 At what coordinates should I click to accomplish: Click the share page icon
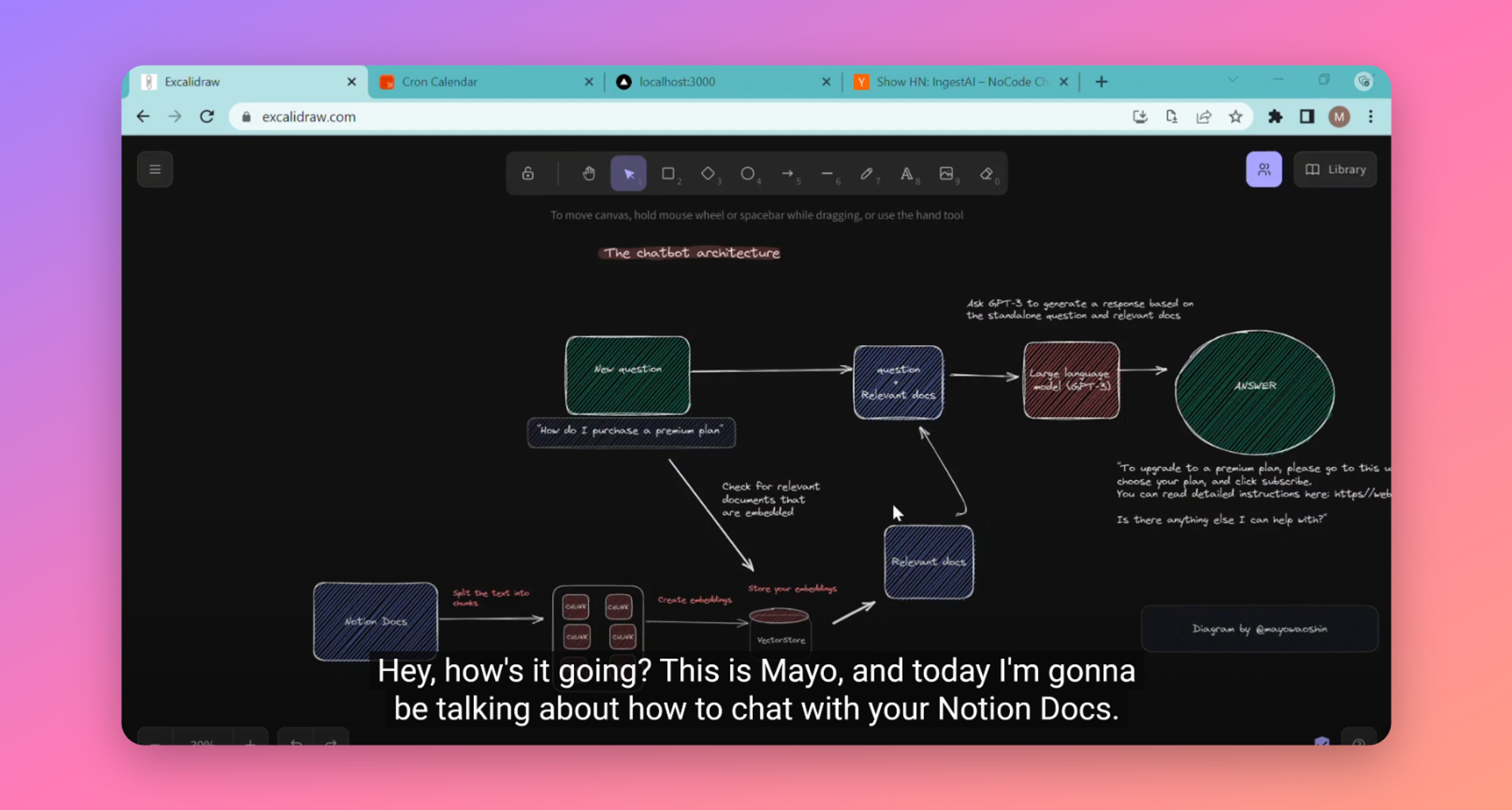(x=1204, y=116)
